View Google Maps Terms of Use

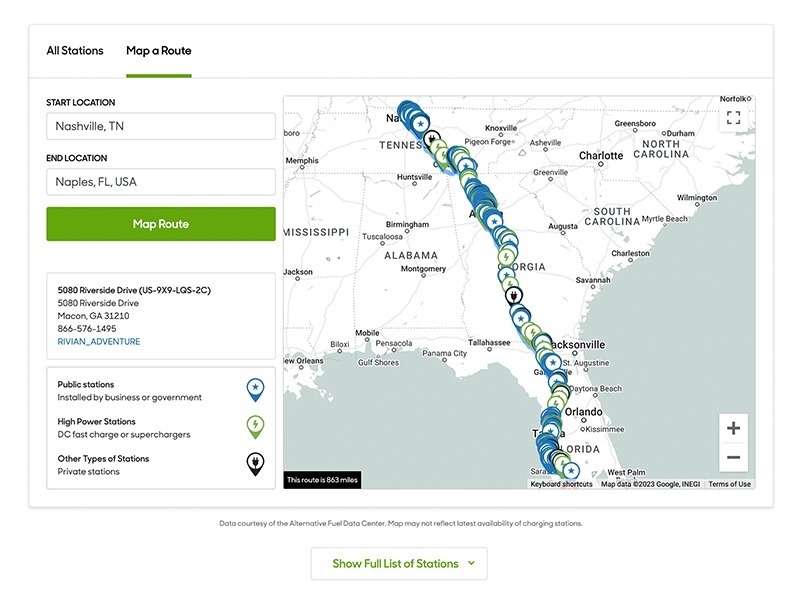(728, 482)
